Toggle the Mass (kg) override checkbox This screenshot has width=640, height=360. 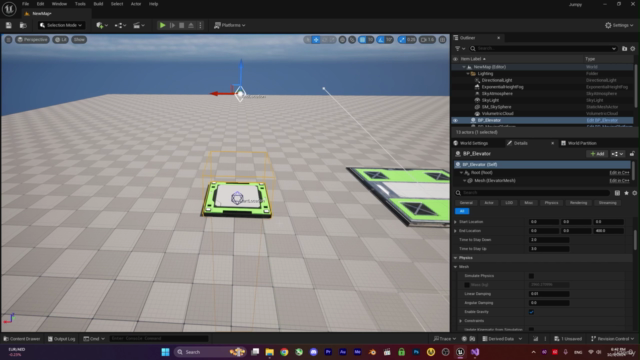[467, 285]
